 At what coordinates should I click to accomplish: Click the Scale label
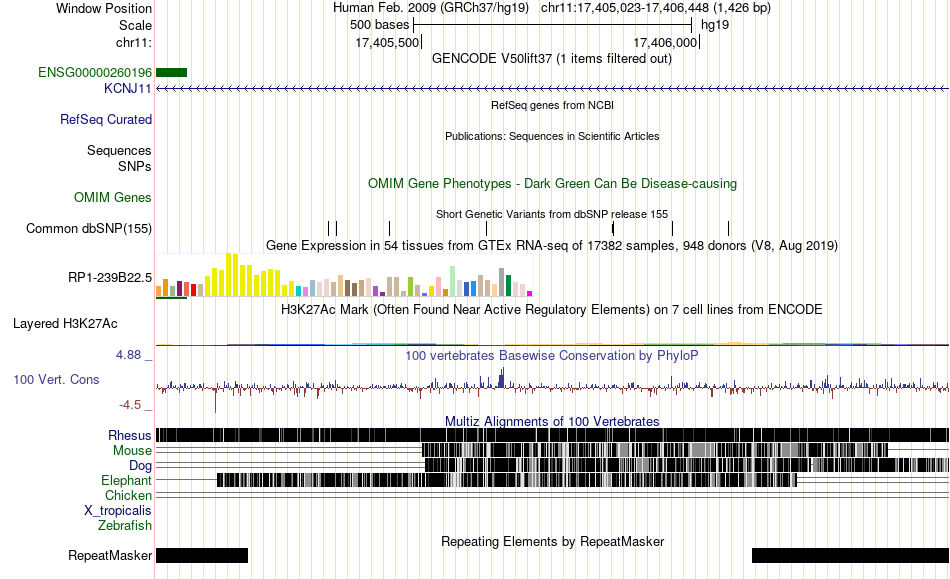(135, 25)
